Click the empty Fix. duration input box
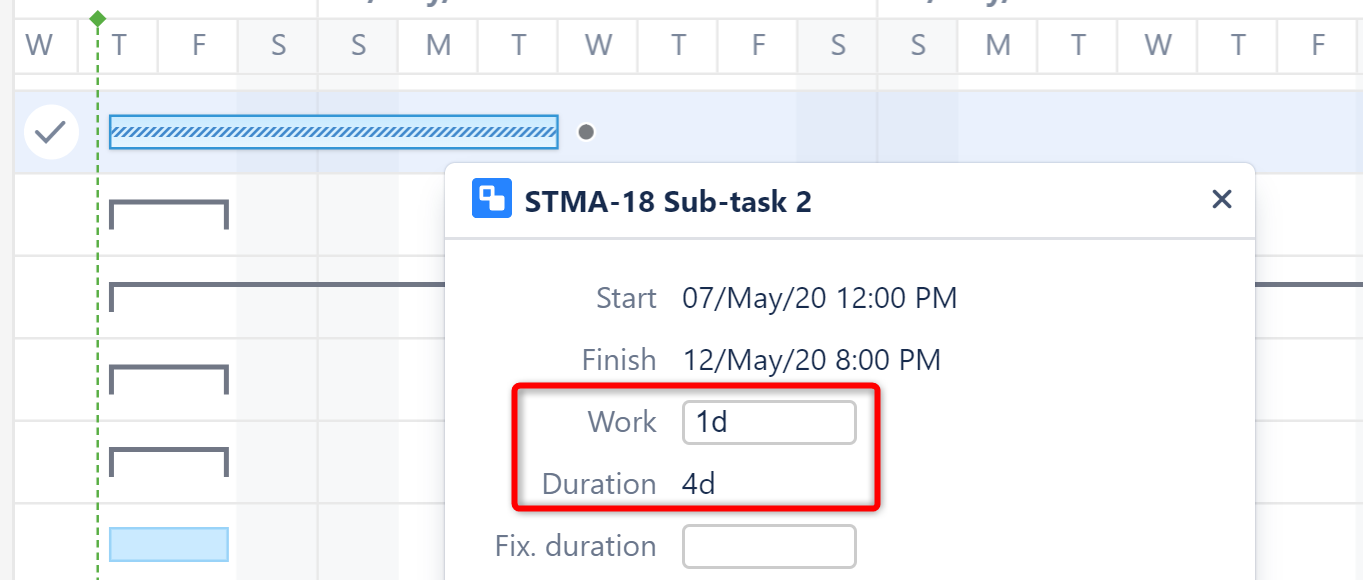Screen dimensions: 1363x580 768,546
